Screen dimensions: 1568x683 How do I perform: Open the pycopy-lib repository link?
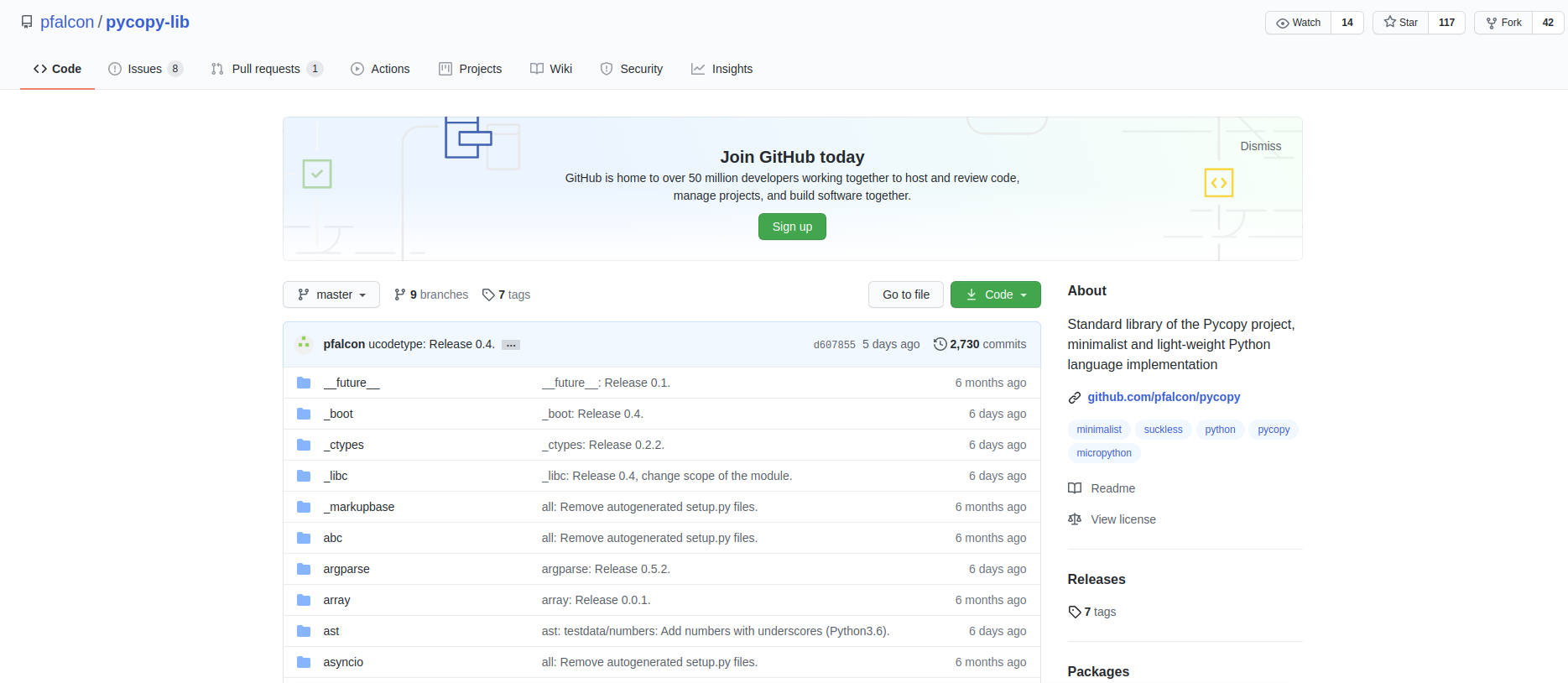(148, 22)
